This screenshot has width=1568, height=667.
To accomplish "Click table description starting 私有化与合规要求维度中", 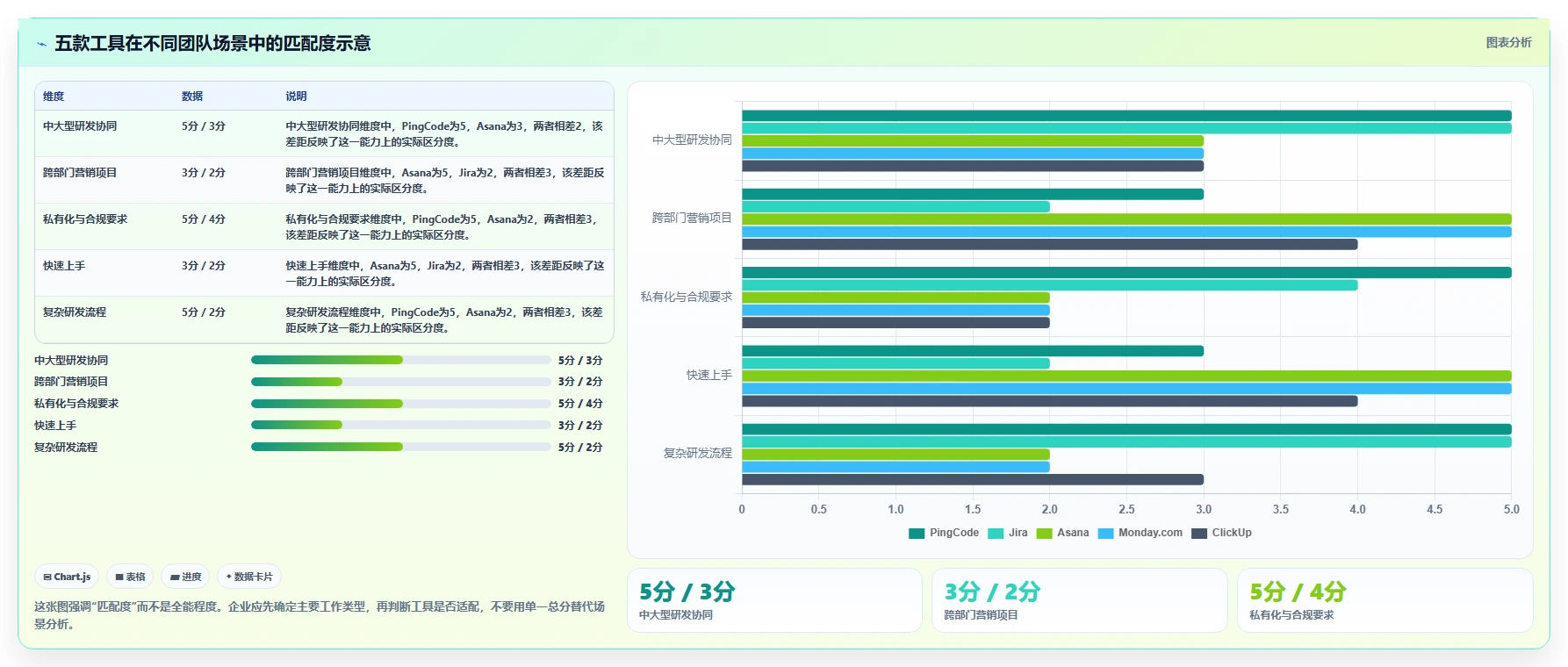I will pos(444,227).
